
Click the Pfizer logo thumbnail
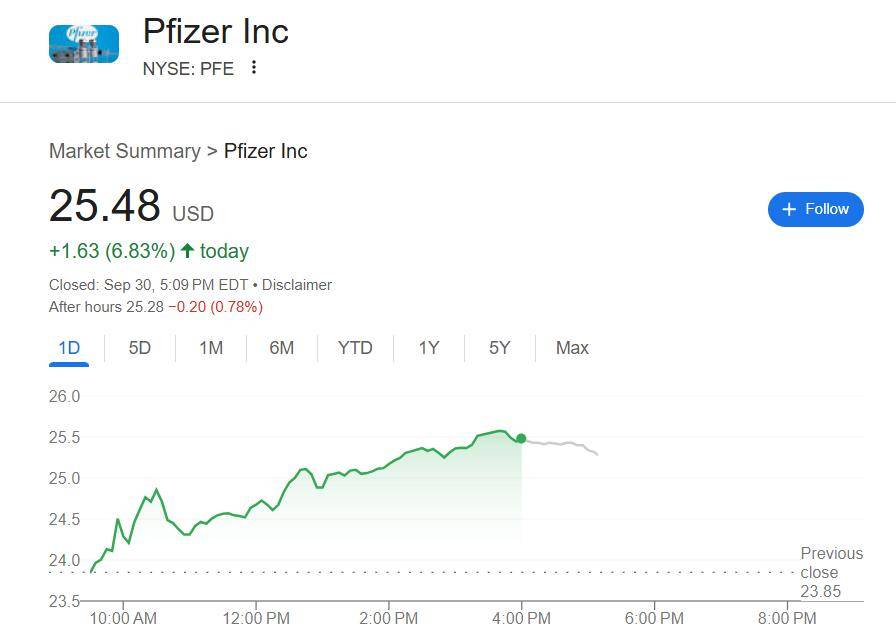tap(84, 44)
